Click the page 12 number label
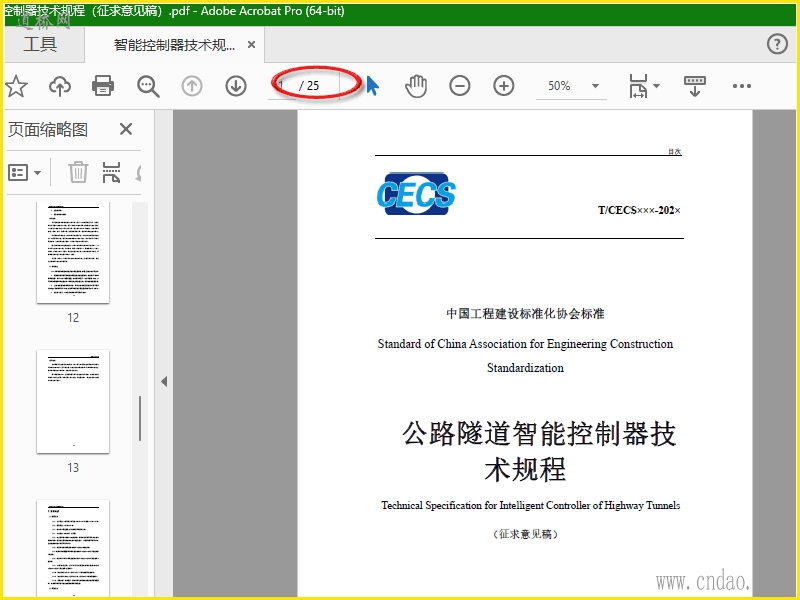The image size is (800, 600). [73, 317]
